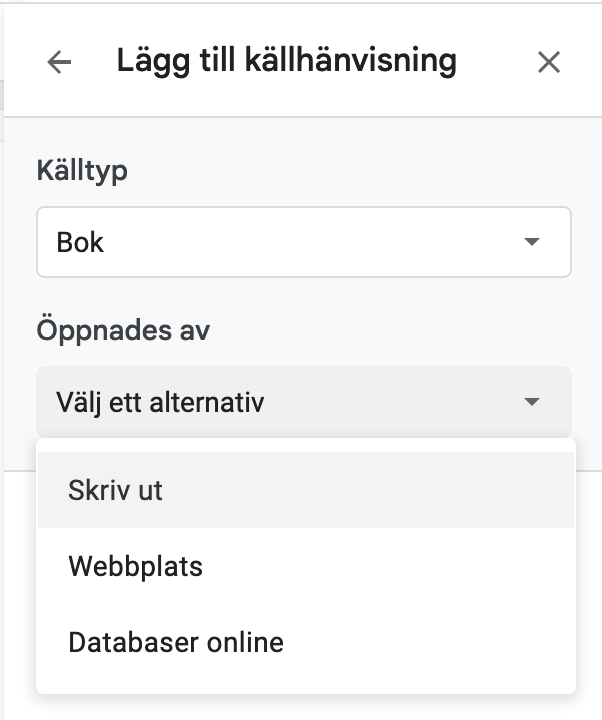Close the Lägg till källhänvisning panel
602x720 pixels.
[549, 62]
